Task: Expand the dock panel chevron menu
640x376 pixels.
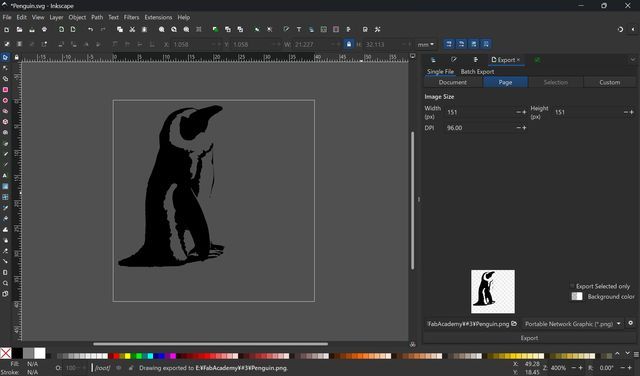Action: click(x=633, y=60)
